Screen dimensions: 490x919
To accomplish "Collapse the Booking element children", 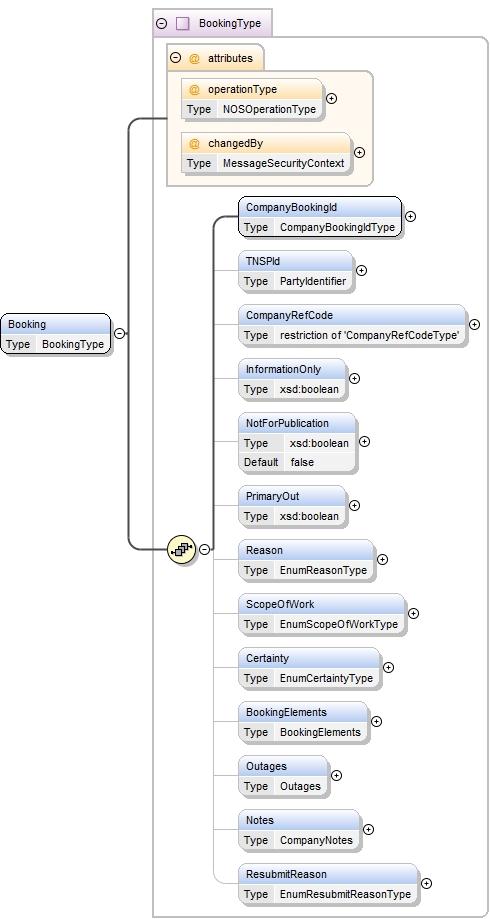I will 120,333.
